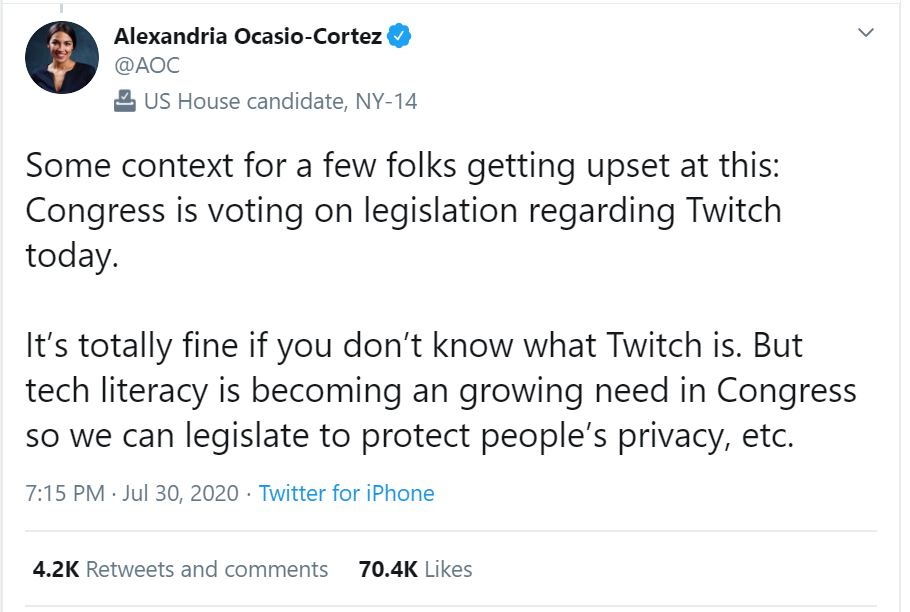Click the line starting 'It's totally fine'

(415, 345)
